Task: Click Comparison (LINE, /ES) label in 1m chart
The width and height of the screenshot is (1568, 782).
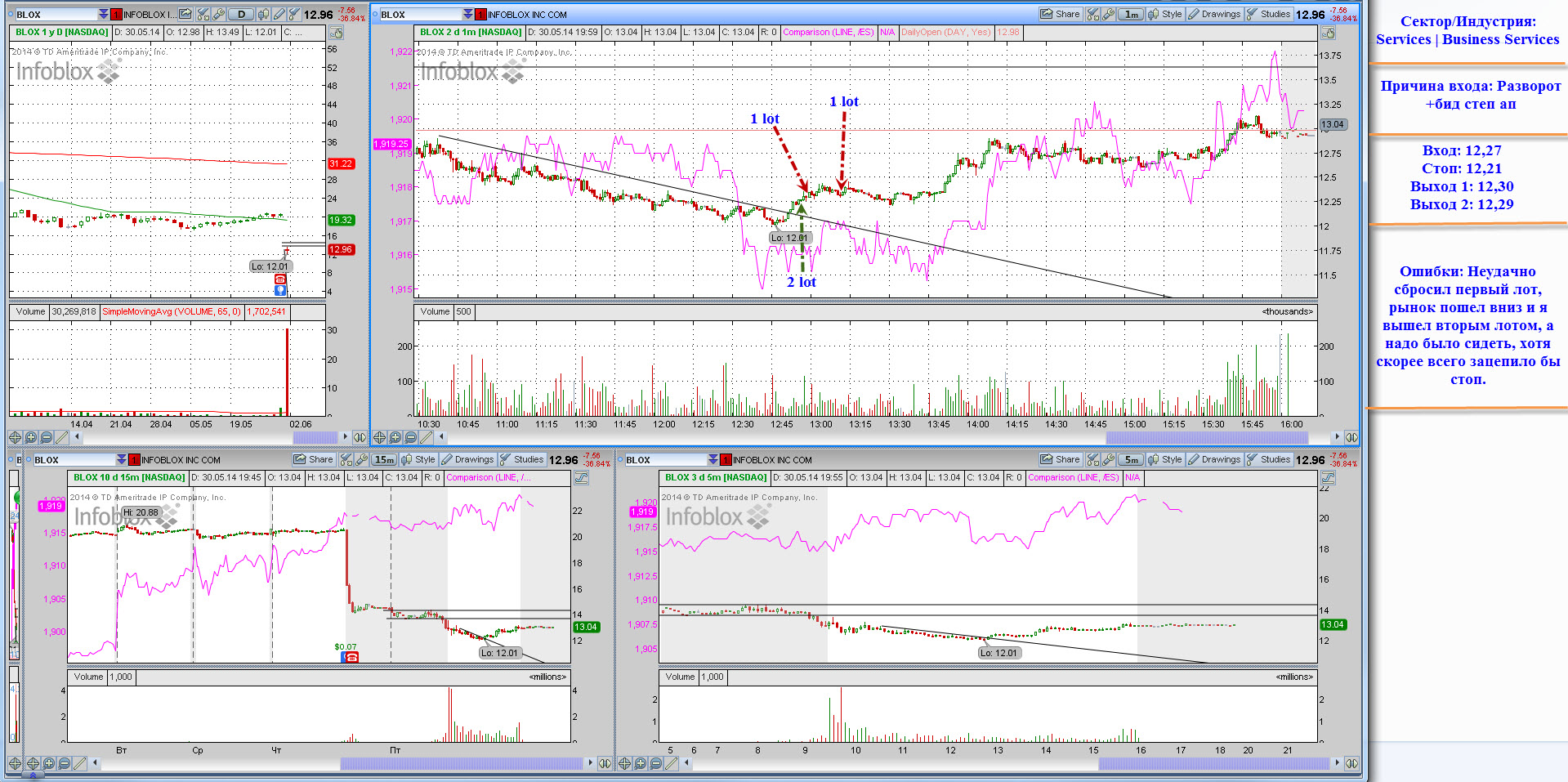Action: [828, 33]
